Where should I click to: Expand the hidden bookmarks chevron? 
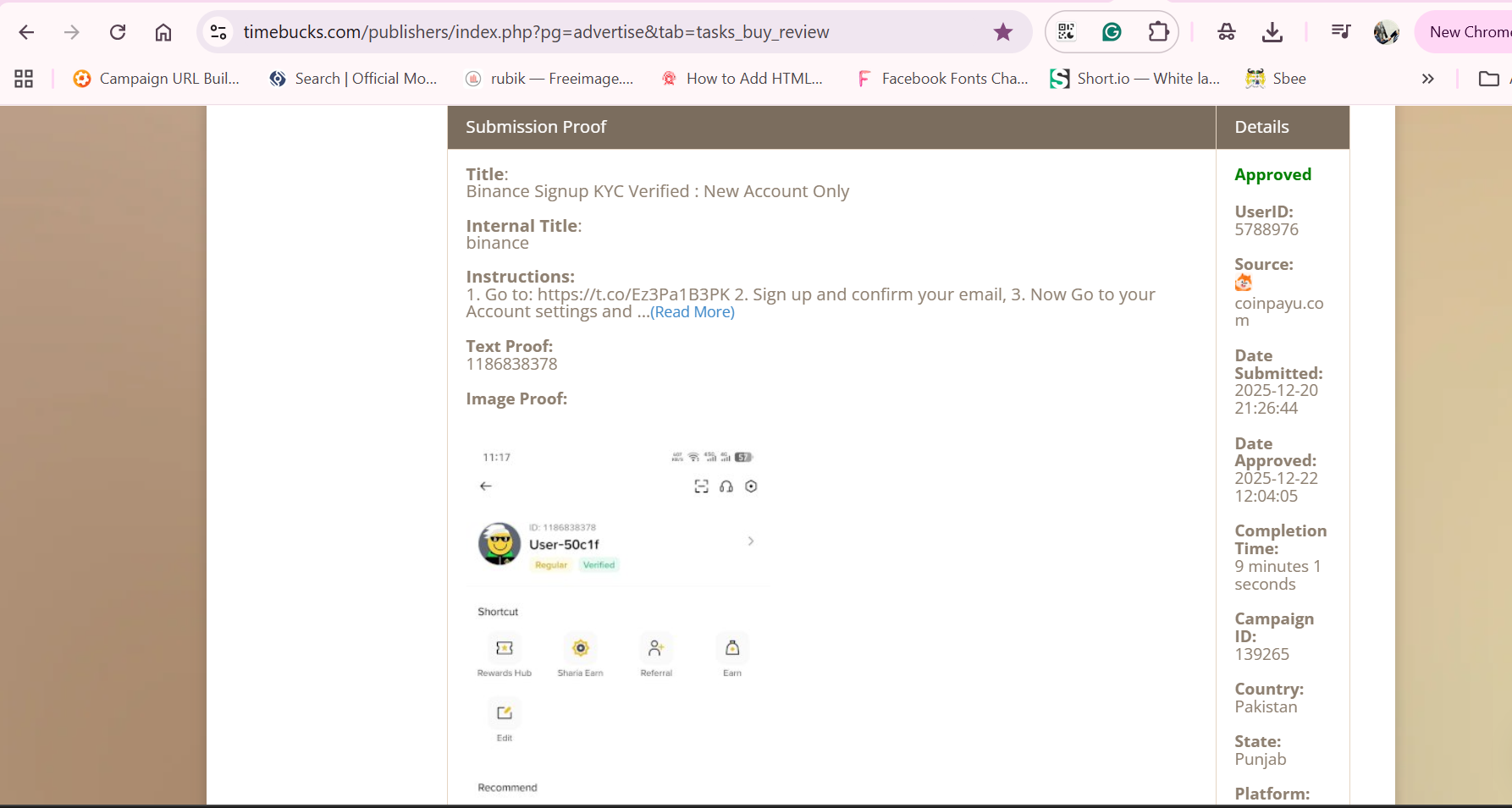pyautogui.click(x=1428, y=79)
